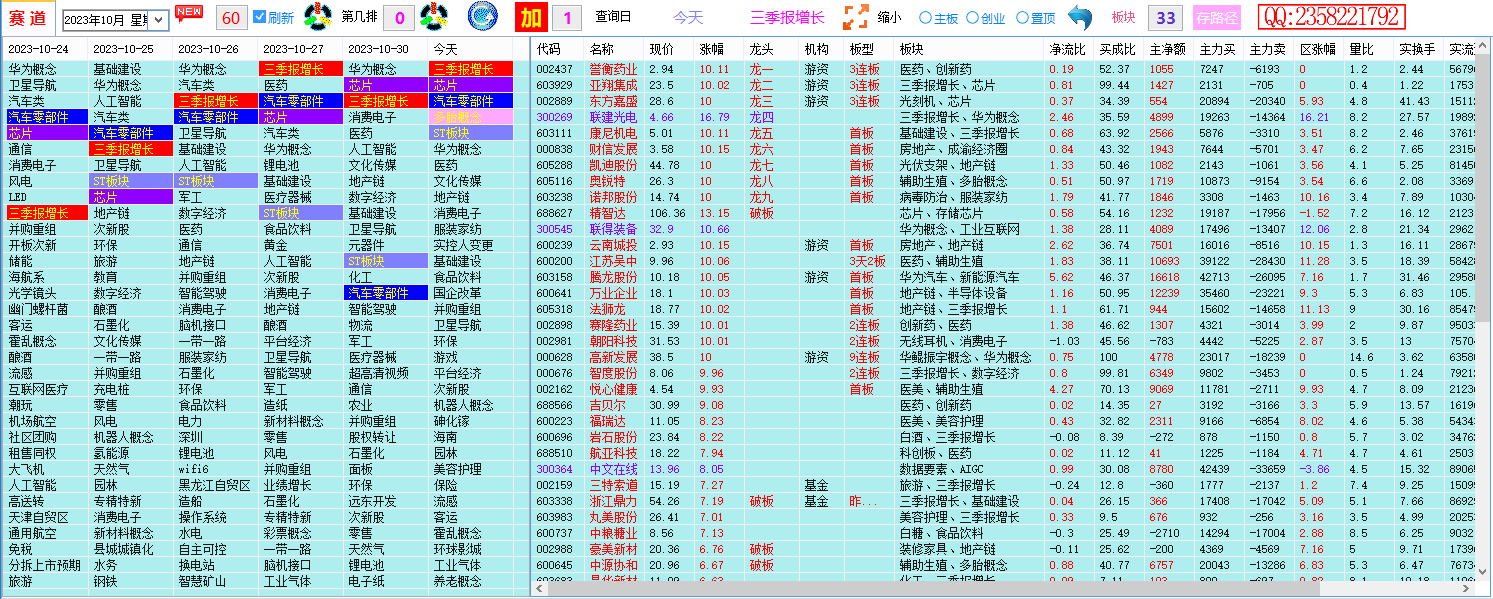Switch to the 赛道 tab
Screen dimensions: 1493x599
tap(30, 17)
